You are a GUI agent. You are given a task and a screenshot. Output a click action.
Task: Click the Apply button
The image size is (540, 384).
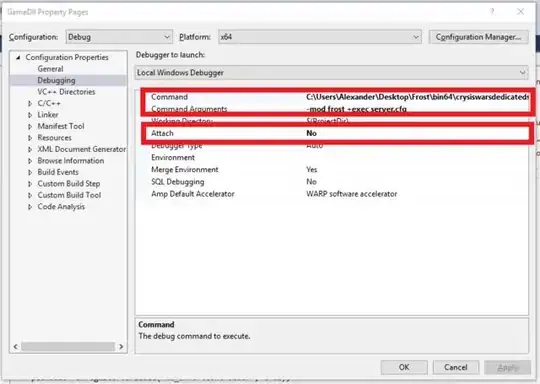click(x=507, y=367)
